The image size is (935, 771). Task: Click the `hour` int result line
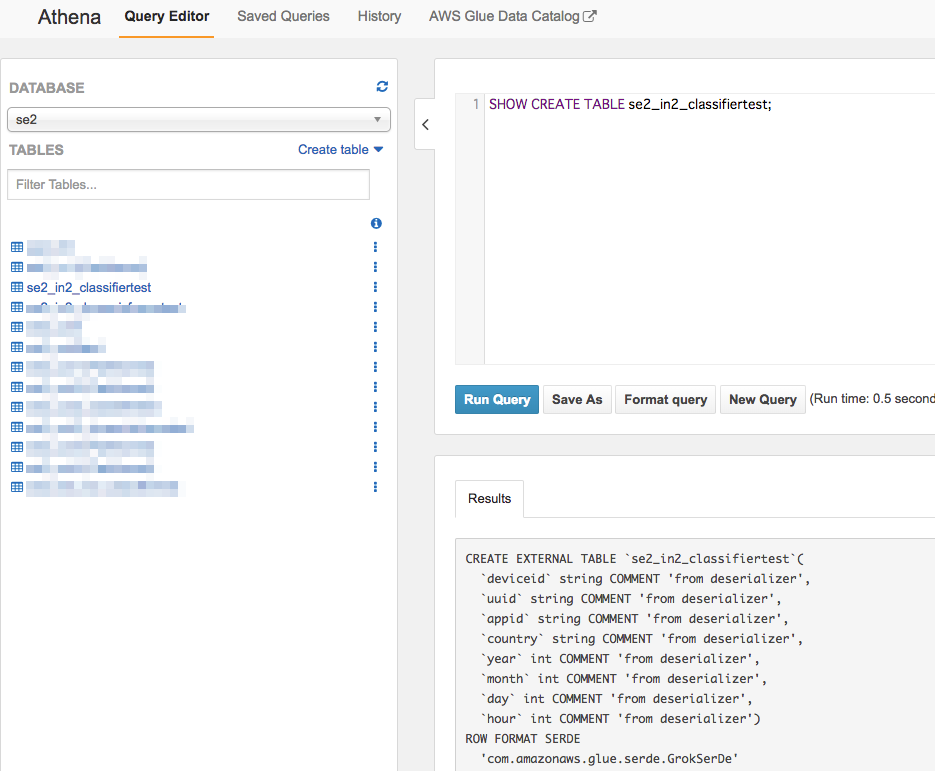click(x=620, y=719)
